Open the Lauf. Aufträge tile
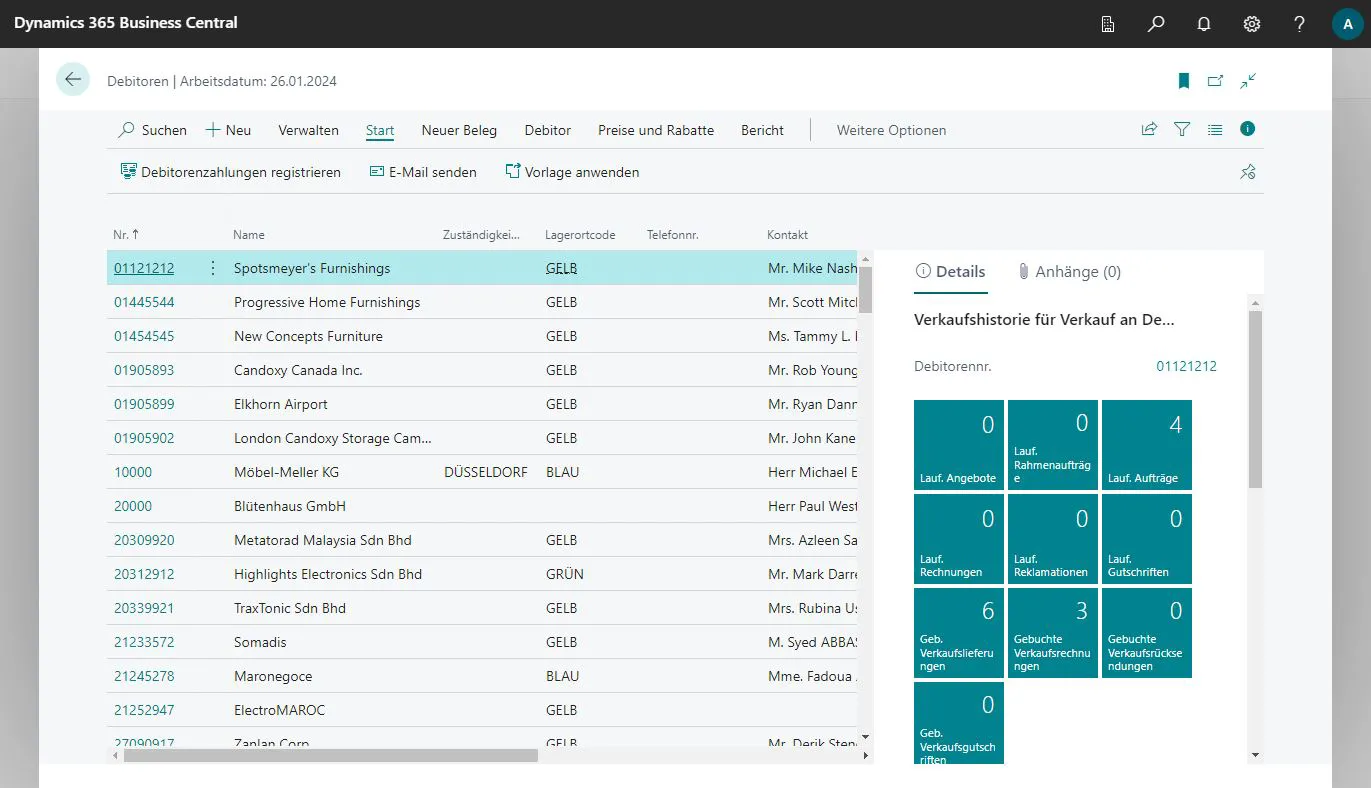Screen dimensions: 1371x788 (x=1147, y=445)
